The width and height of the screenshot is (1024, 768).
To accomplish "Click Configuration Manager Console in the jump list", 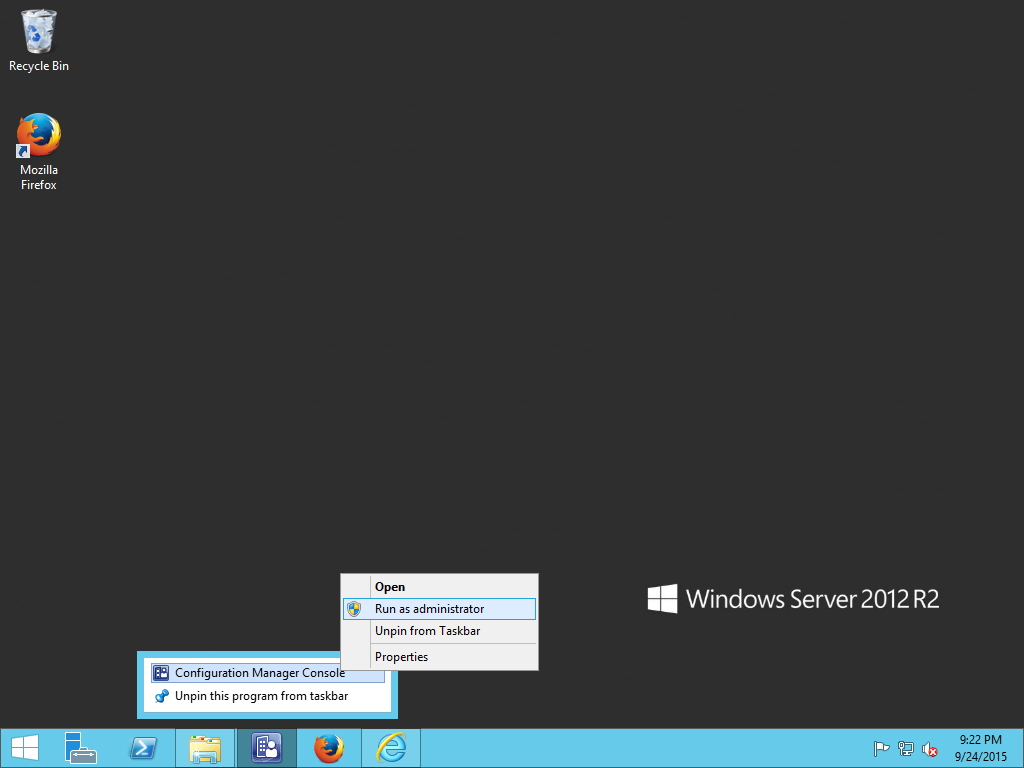I will coord(268,673).
